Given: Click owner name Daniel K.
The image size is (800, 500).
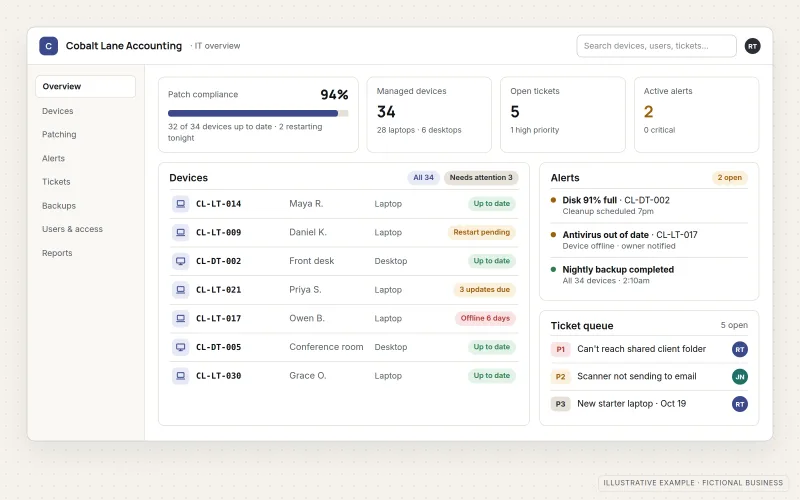Looking at the screenshot, I should click(308, 232).
